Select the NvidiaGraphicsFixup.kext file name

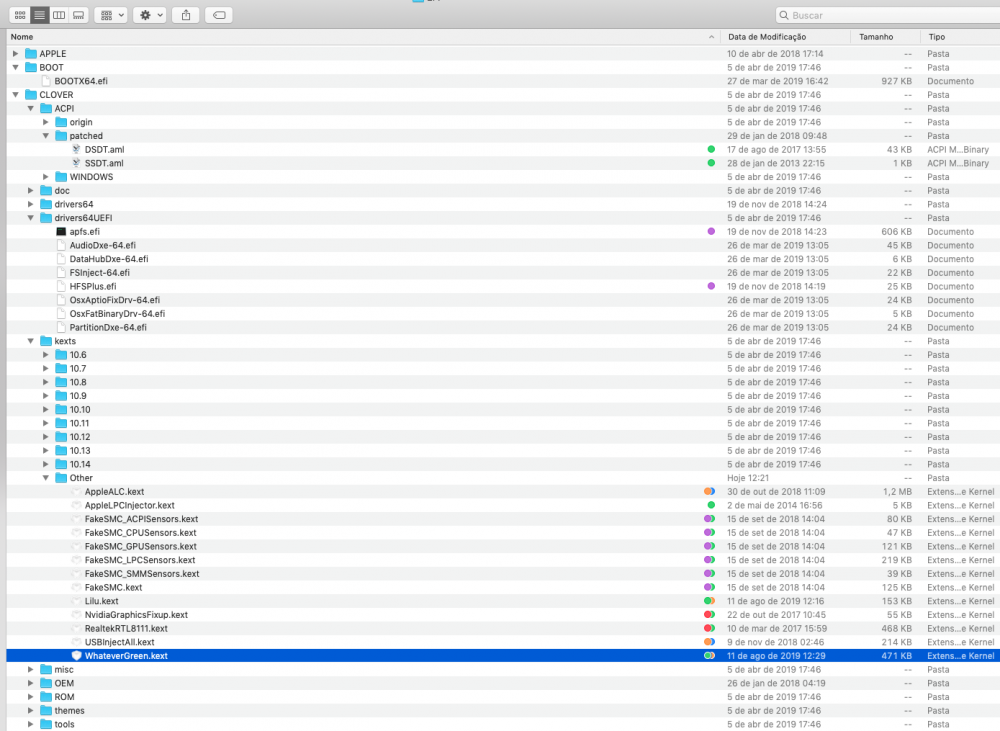[x=136, y=615]
